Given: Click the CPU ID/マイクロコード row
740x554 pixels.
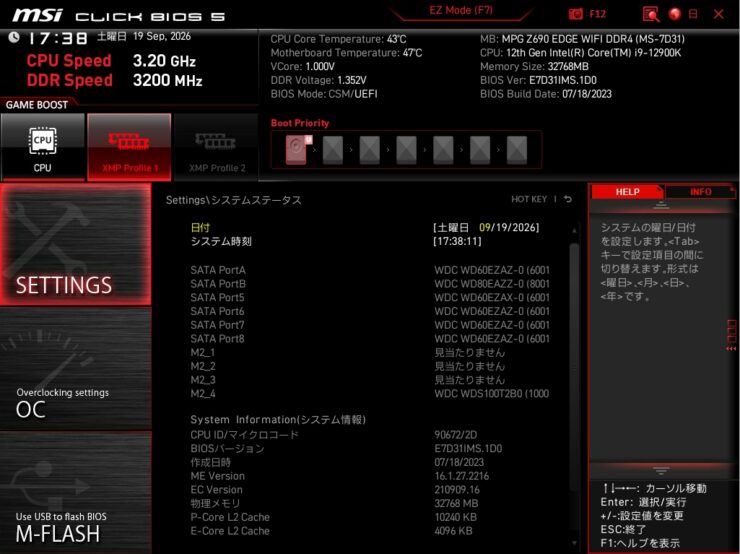Looking at the screenshot, I should tap(370, 435).
